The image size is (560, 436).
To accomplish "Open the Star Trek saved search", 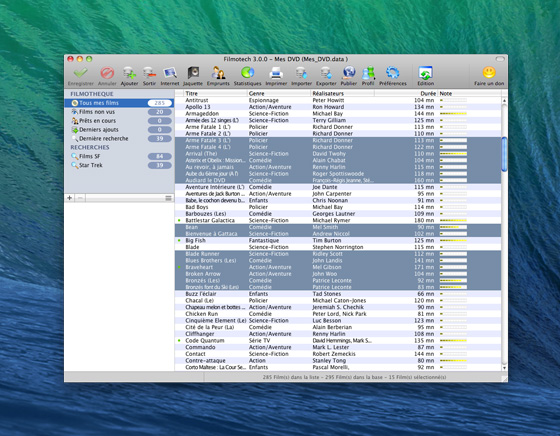I will [x=119, y=165].
